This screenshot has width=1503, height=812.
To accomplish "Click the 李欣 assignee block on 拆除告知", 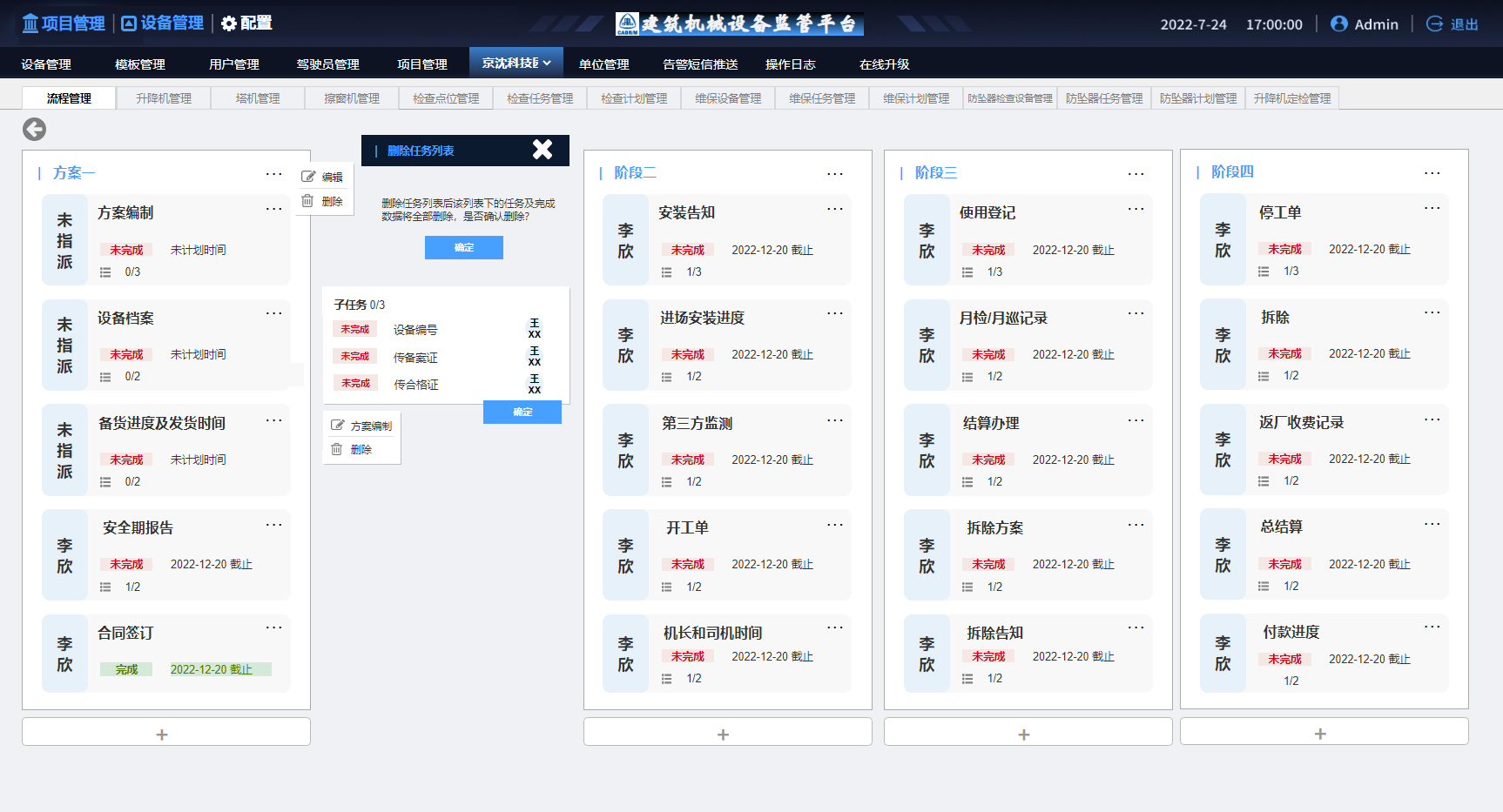I will tap(927, 654).
